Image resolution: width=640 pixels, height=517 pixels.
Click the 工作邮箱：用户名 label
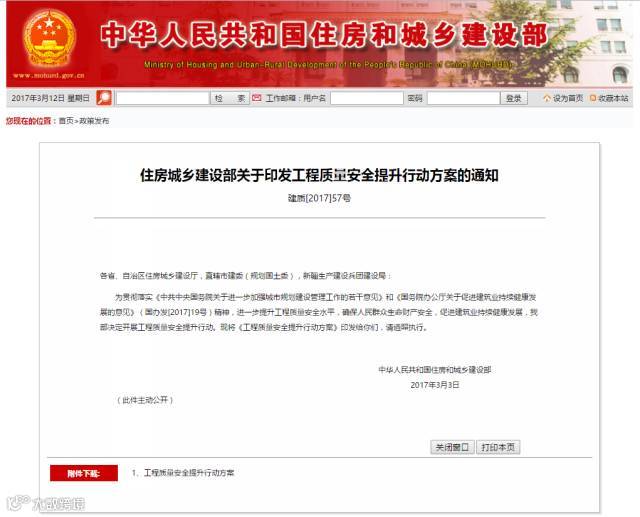coord(296,98)
